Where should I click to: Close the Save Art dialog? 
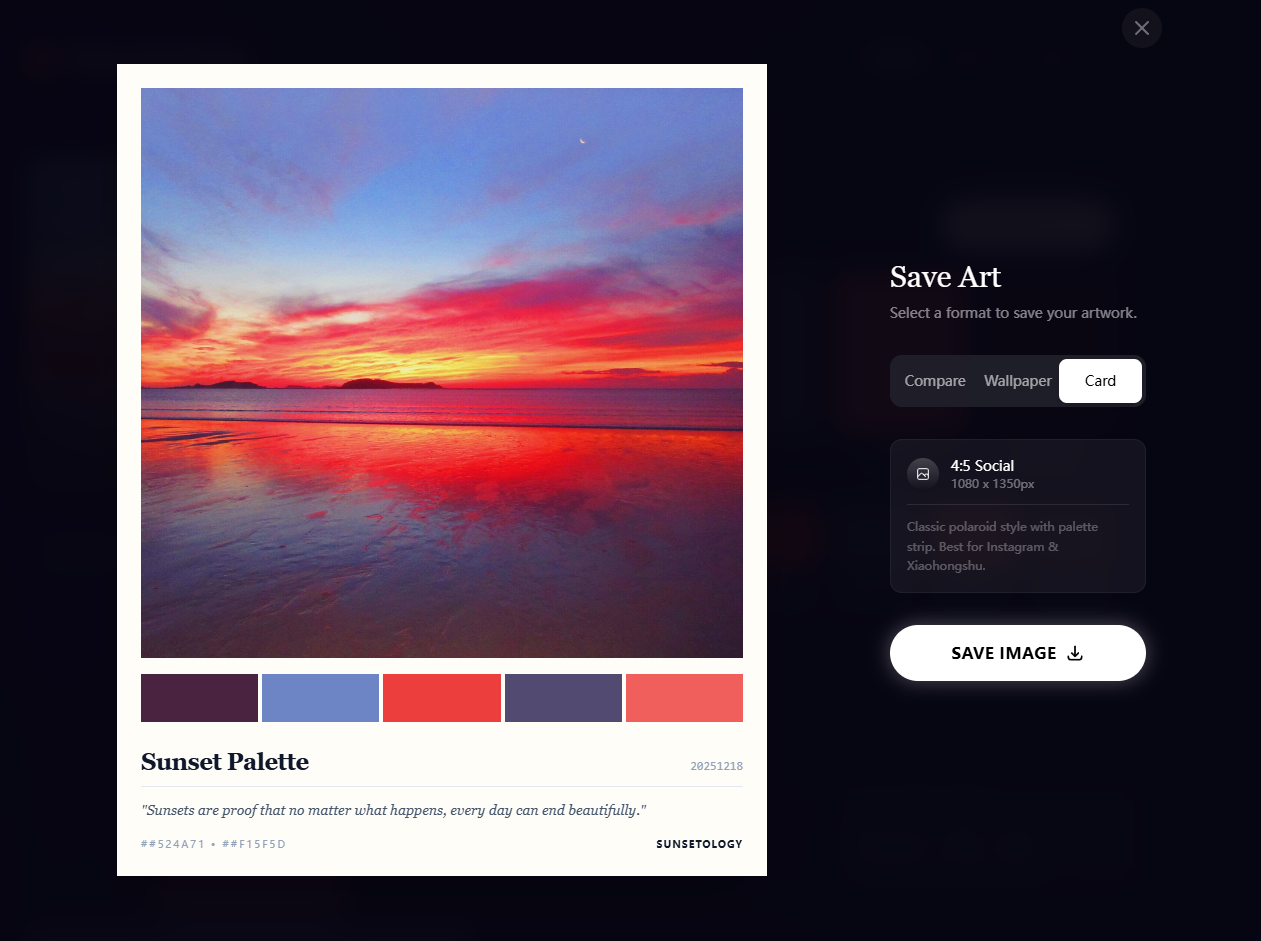(x=1142, y=28)
